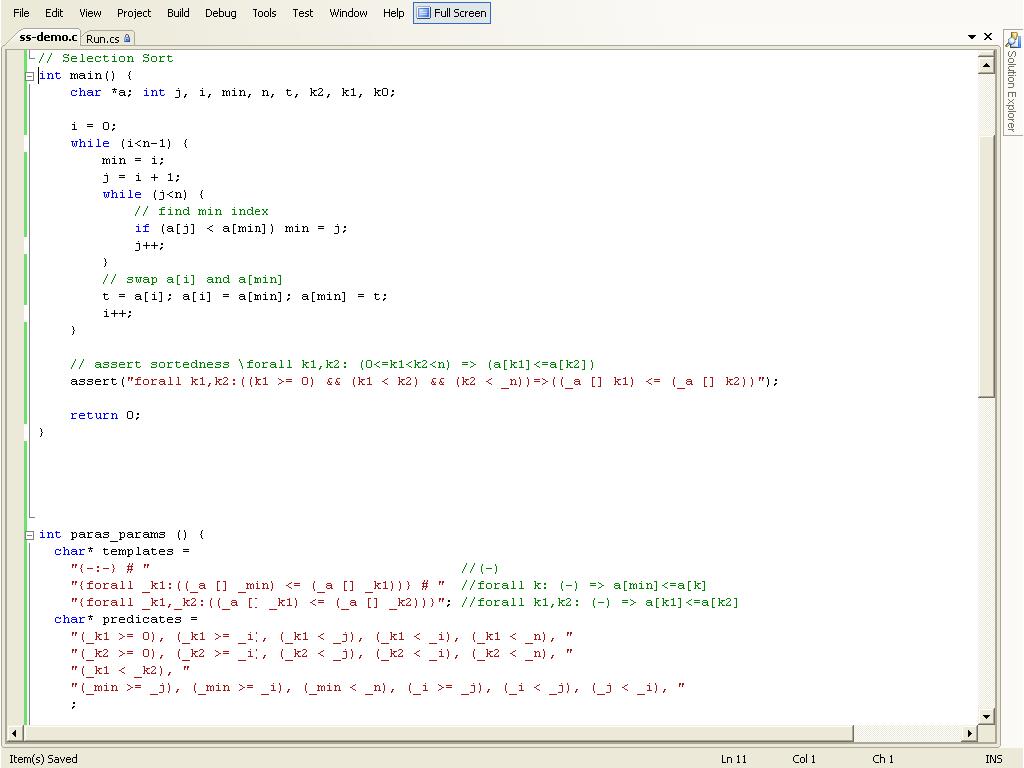
Task: Click the lock icon on the Run.cs tab
Action: point(127,38)
